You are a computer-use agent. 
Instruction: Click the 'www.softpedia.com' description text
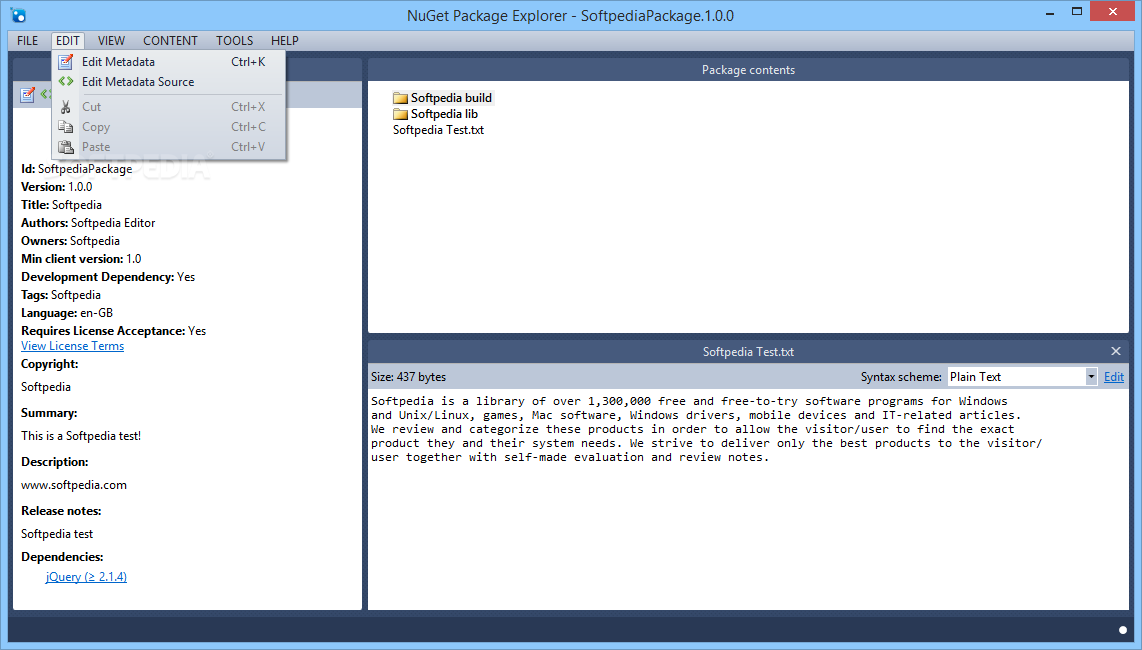coord(74,485)
